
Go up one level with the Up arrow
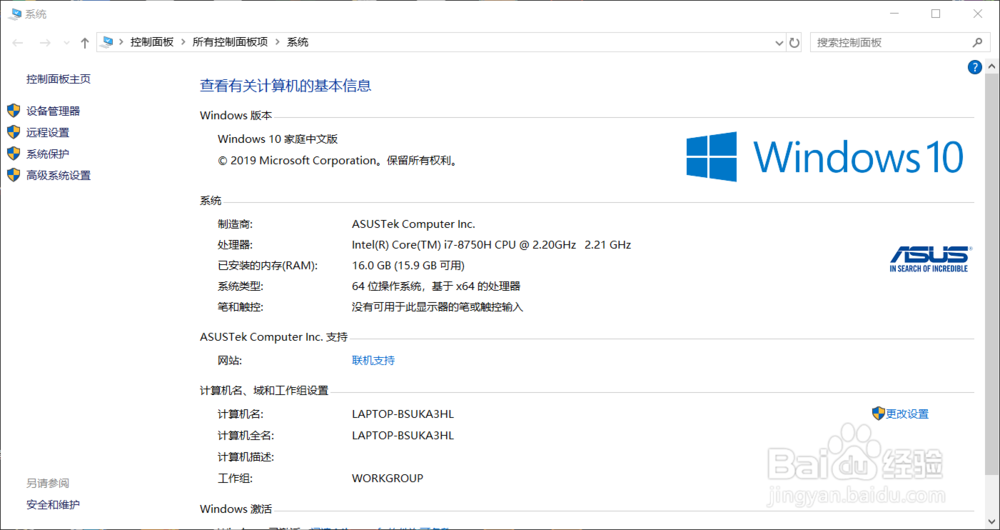84,43
